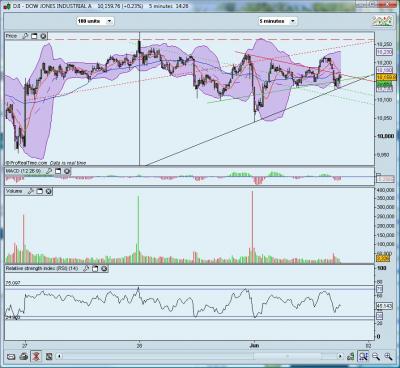The width and height of the screenshot is (400, 368).
Task: Close the MACD indicator panel
Action: pos(67,171)
